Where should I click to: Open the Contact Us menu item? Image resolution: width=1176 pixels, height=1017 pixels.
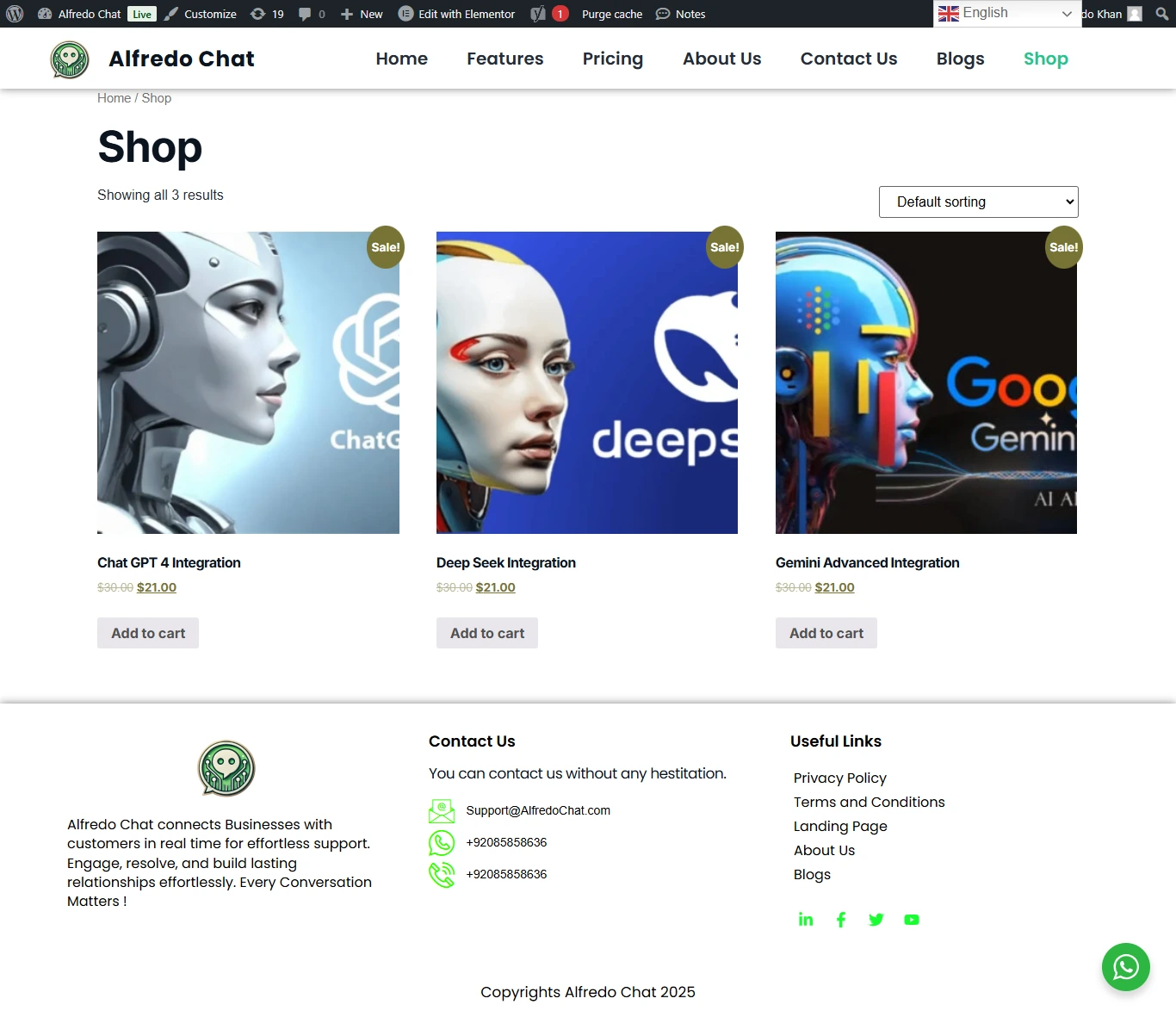849,59
